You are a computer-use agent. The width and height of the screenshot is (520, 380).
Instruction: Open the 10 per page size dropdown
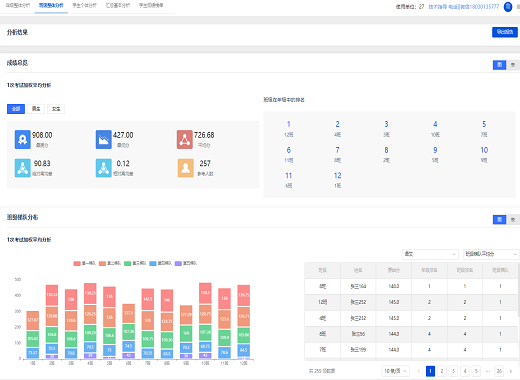[396, 371]
